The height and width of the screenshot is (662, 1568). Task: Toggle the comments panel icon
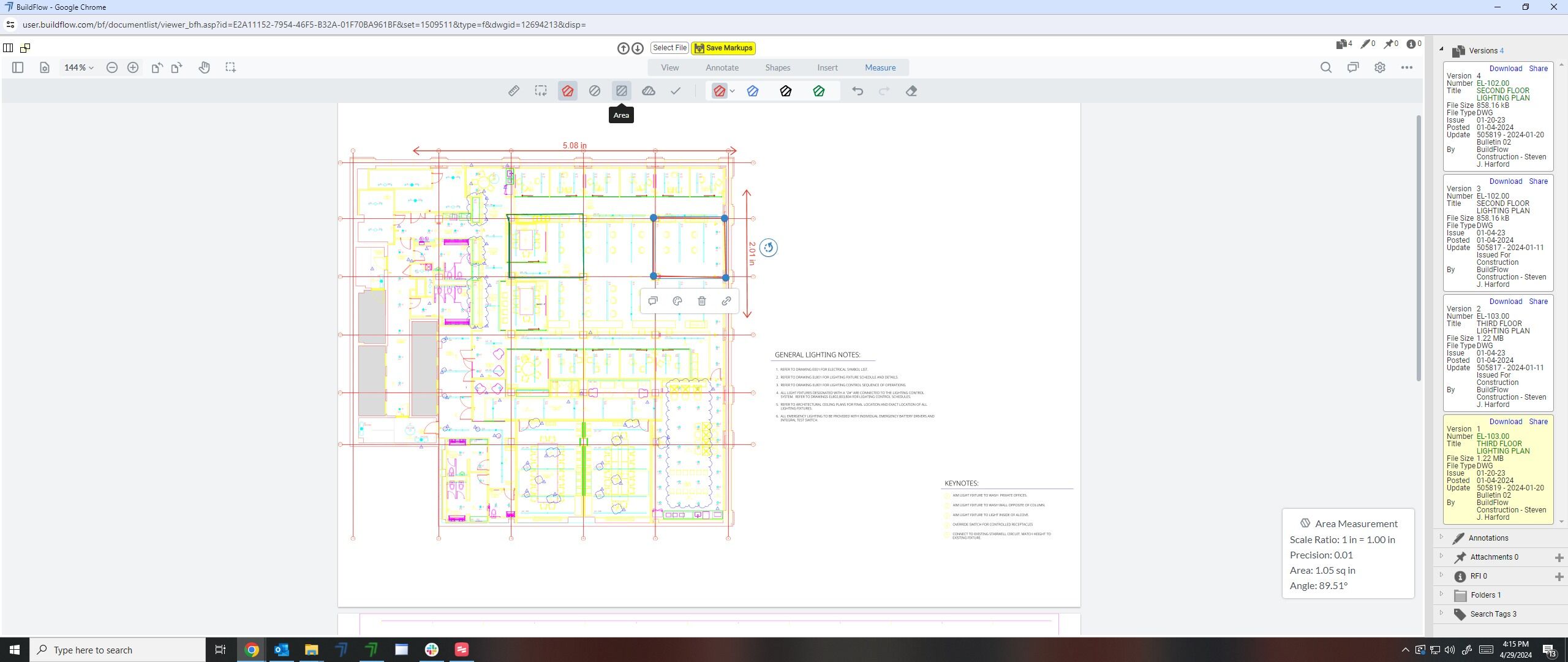click(x=1352, y=67)
